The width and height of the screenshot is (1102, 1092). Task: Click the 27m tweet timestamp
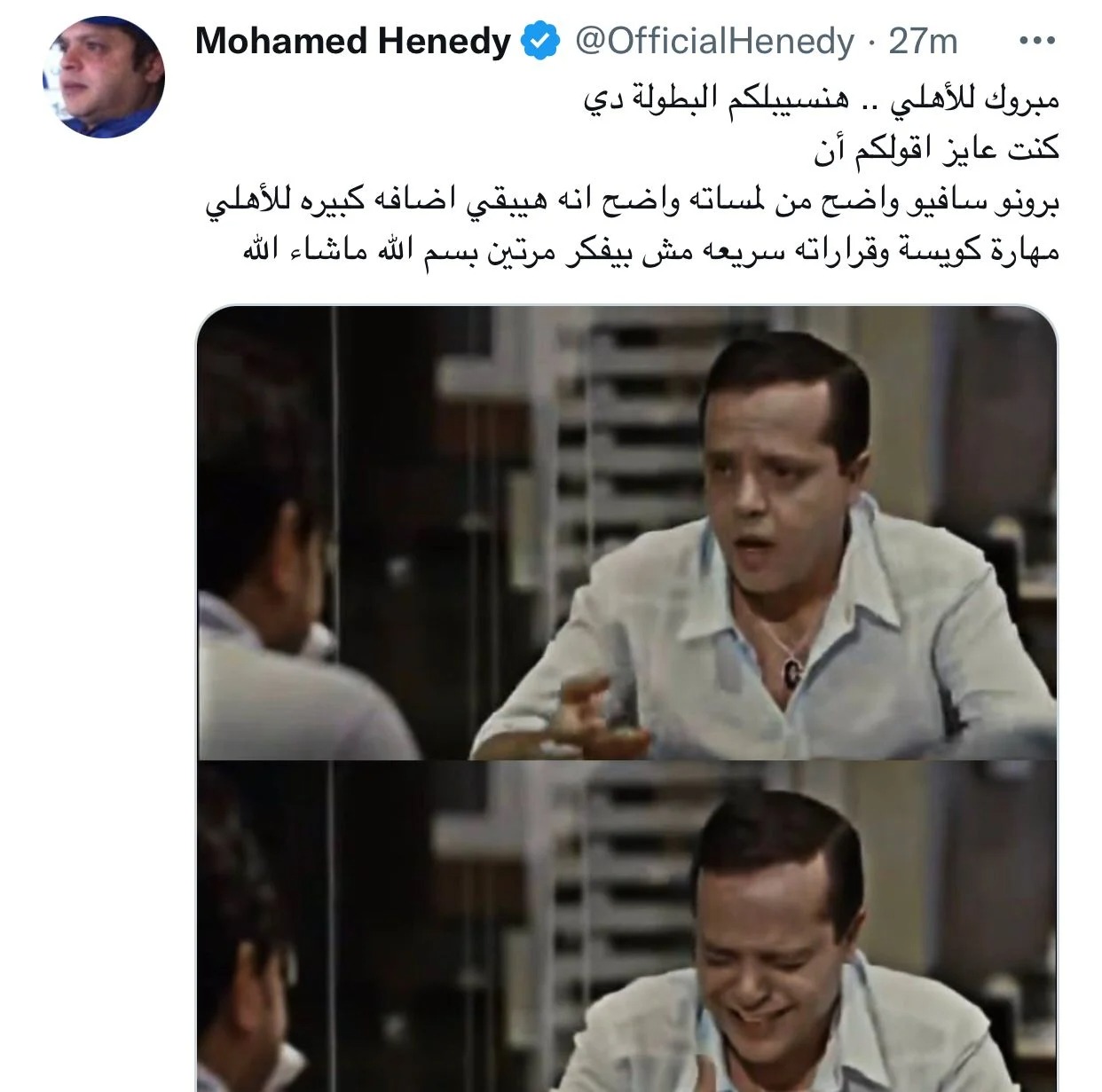click(923, 42)
